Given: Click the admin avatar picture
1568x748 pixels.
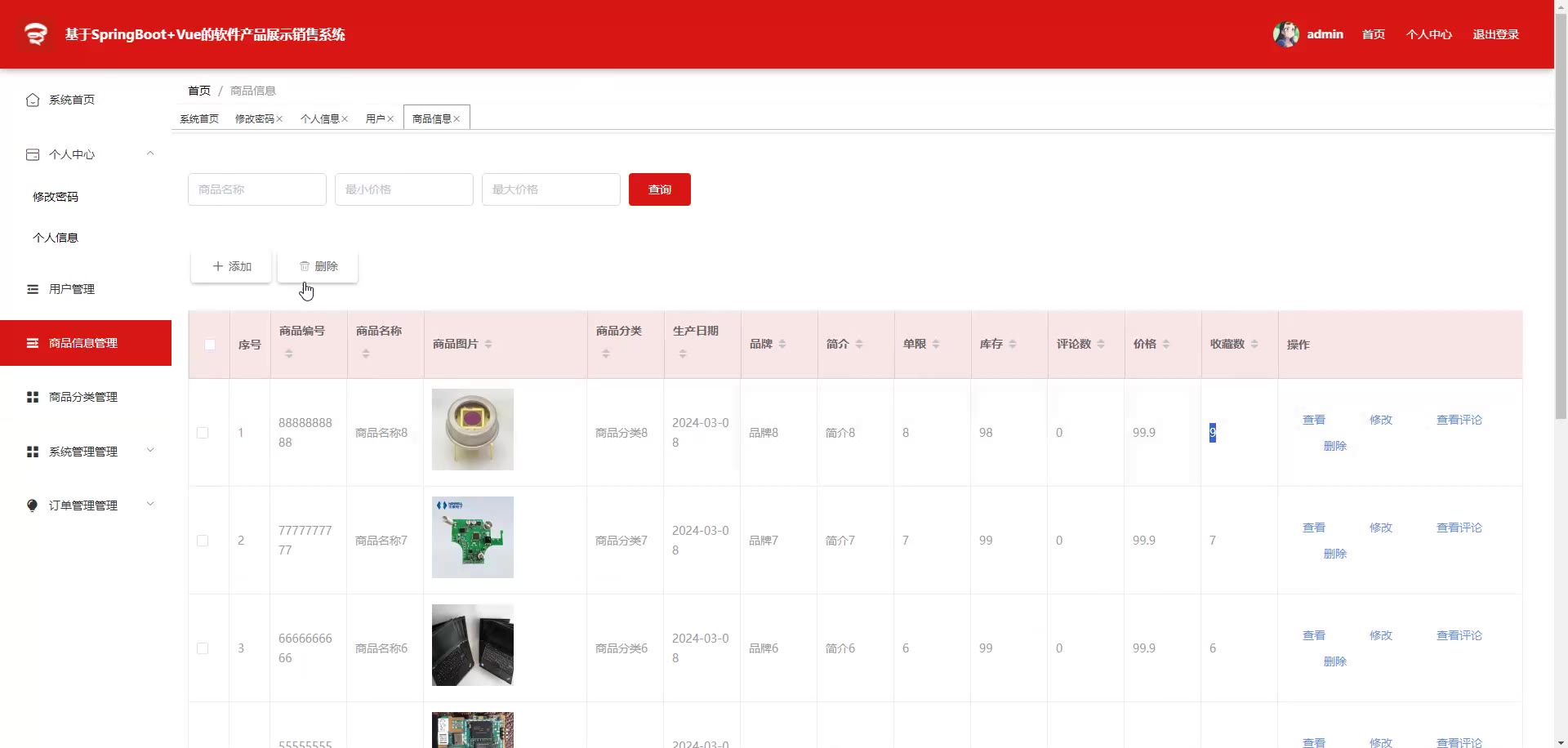Looking at the screenshot, I should [1285, 34].
